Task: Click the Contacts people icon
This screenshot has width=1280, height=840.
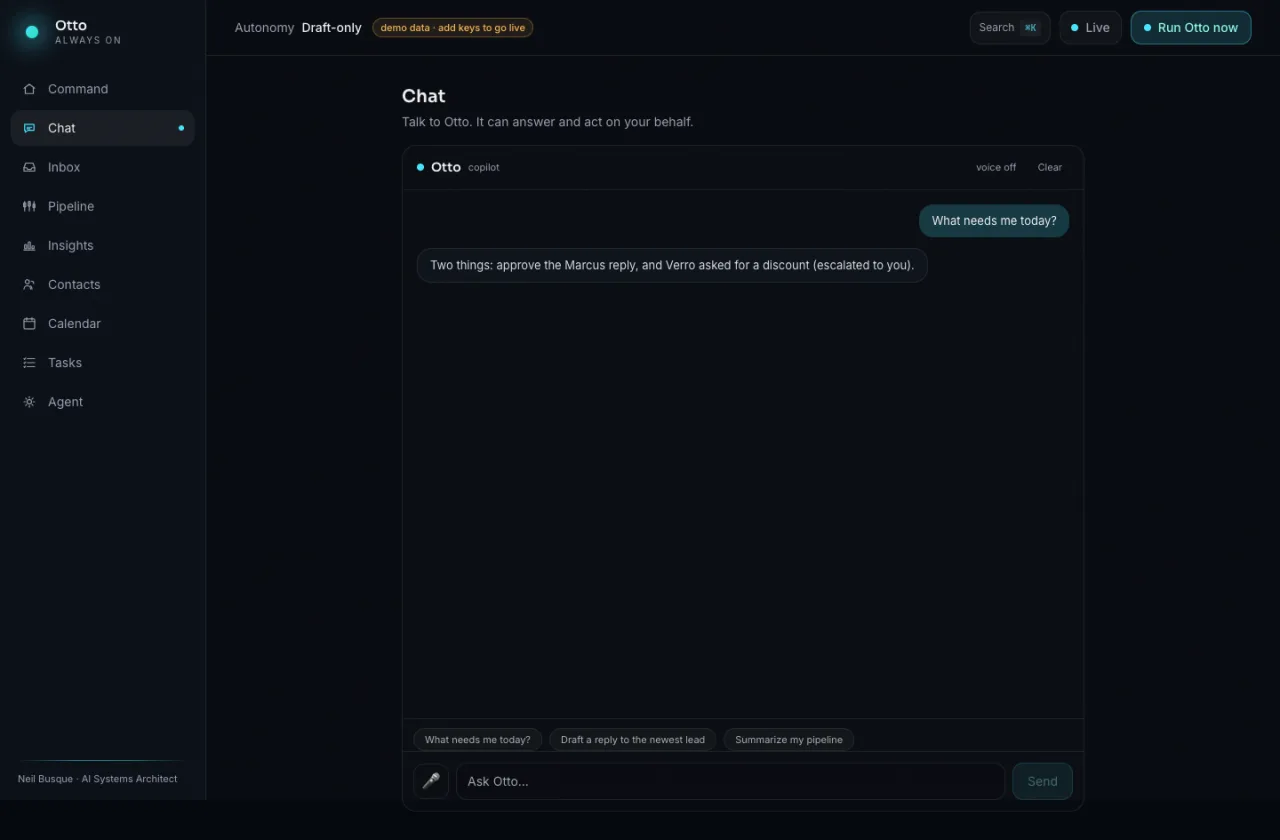Action: 29,284
